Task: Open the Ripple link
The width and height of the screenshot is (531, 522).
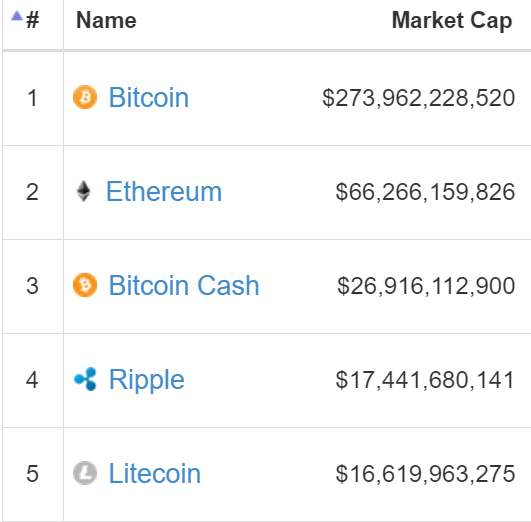Action: (x=147, y=380)
